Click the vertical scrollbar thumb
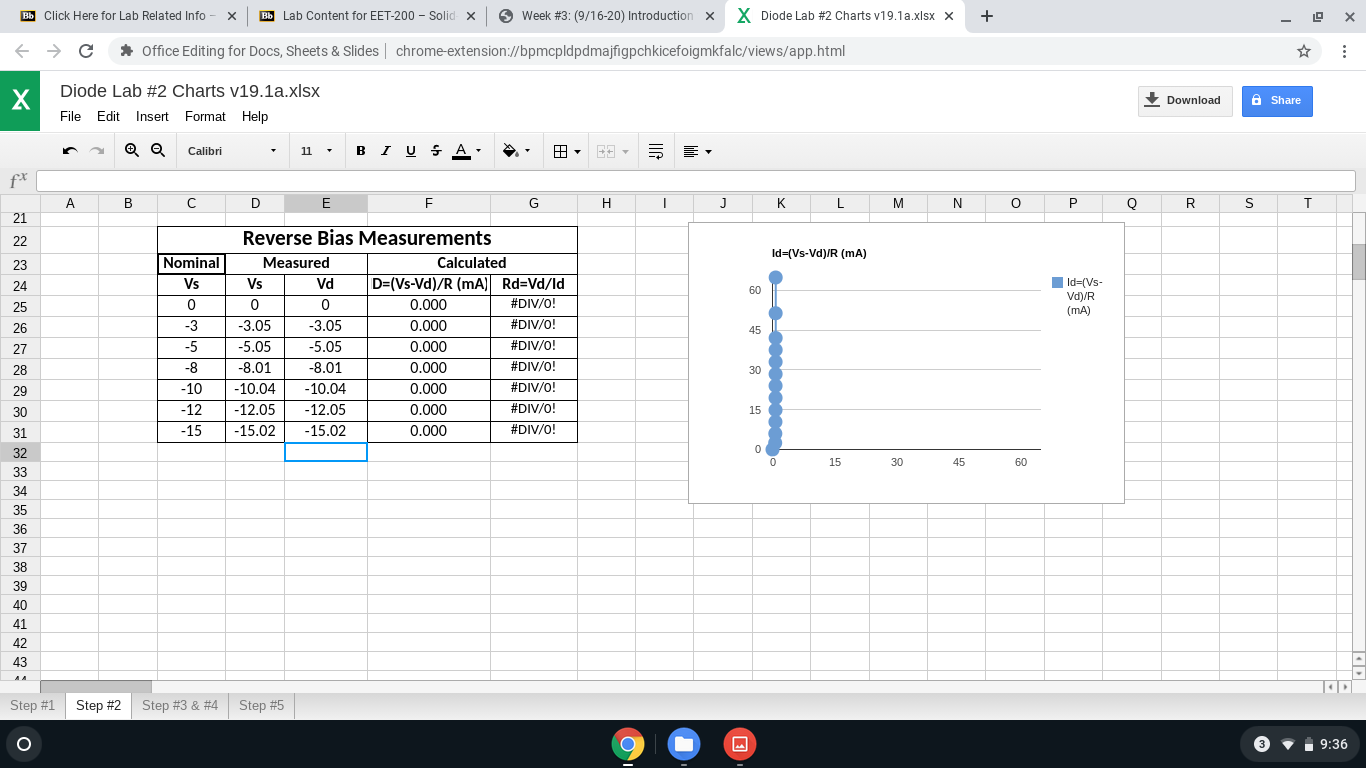Viewport: 1366px width, 768px height. [1358, 262]
